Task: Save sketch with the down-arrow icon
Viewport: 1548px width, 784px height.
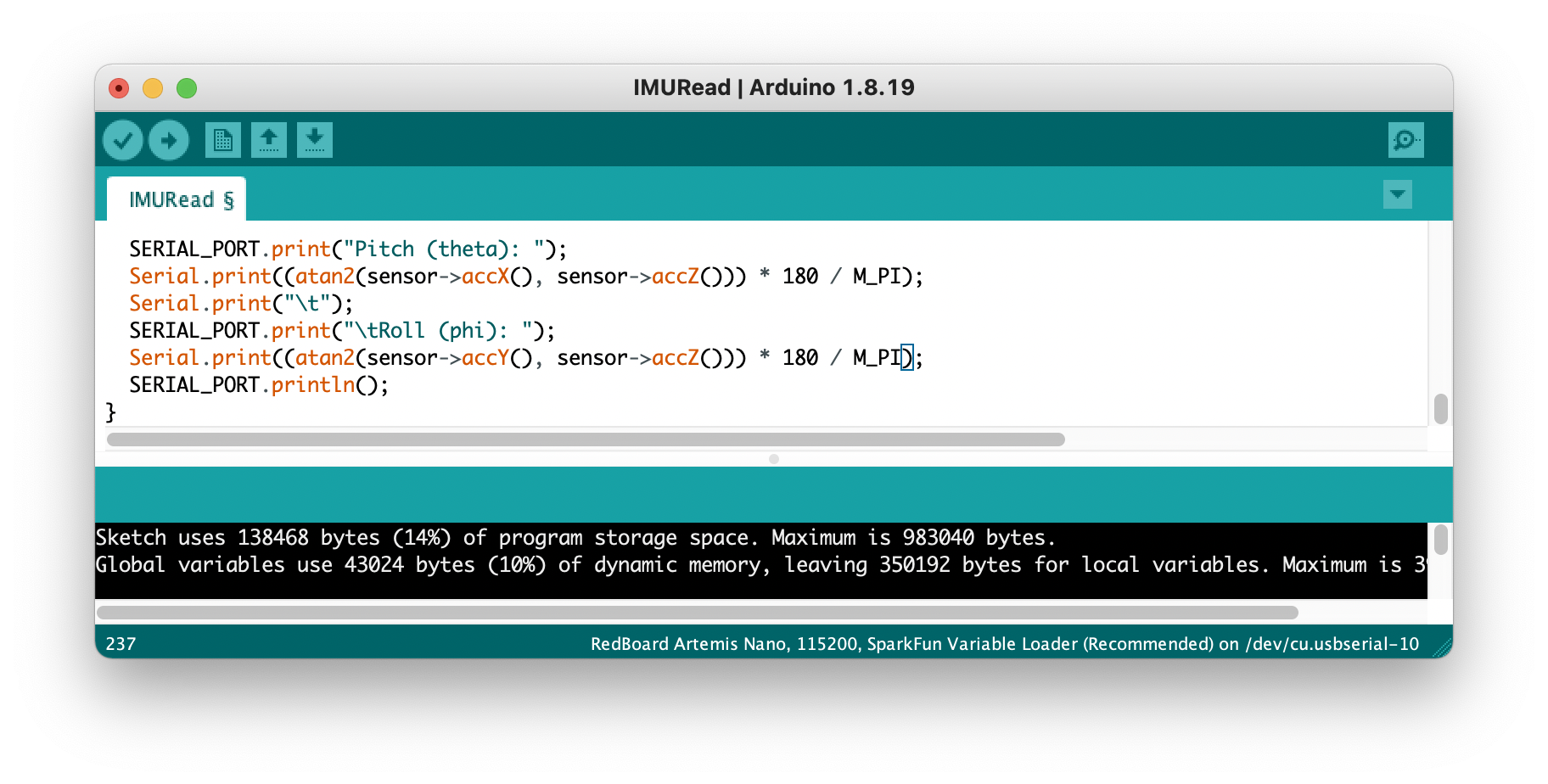Action: tap(315, 140)
